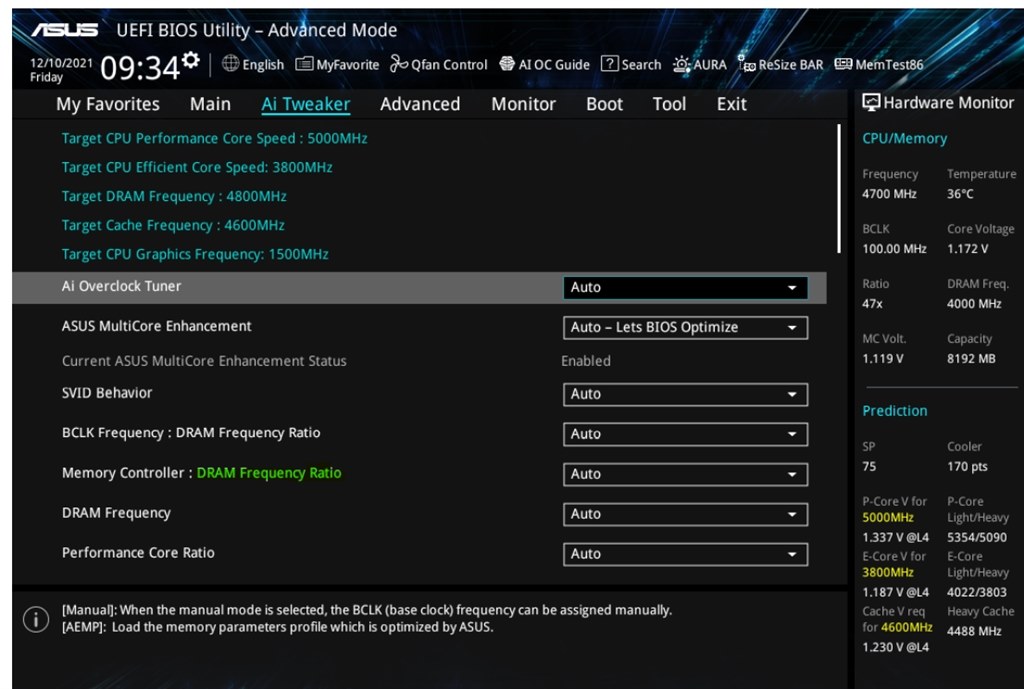Switch to Advanced tab
The width and height of the screenshot is (1024, 689).
420,104
